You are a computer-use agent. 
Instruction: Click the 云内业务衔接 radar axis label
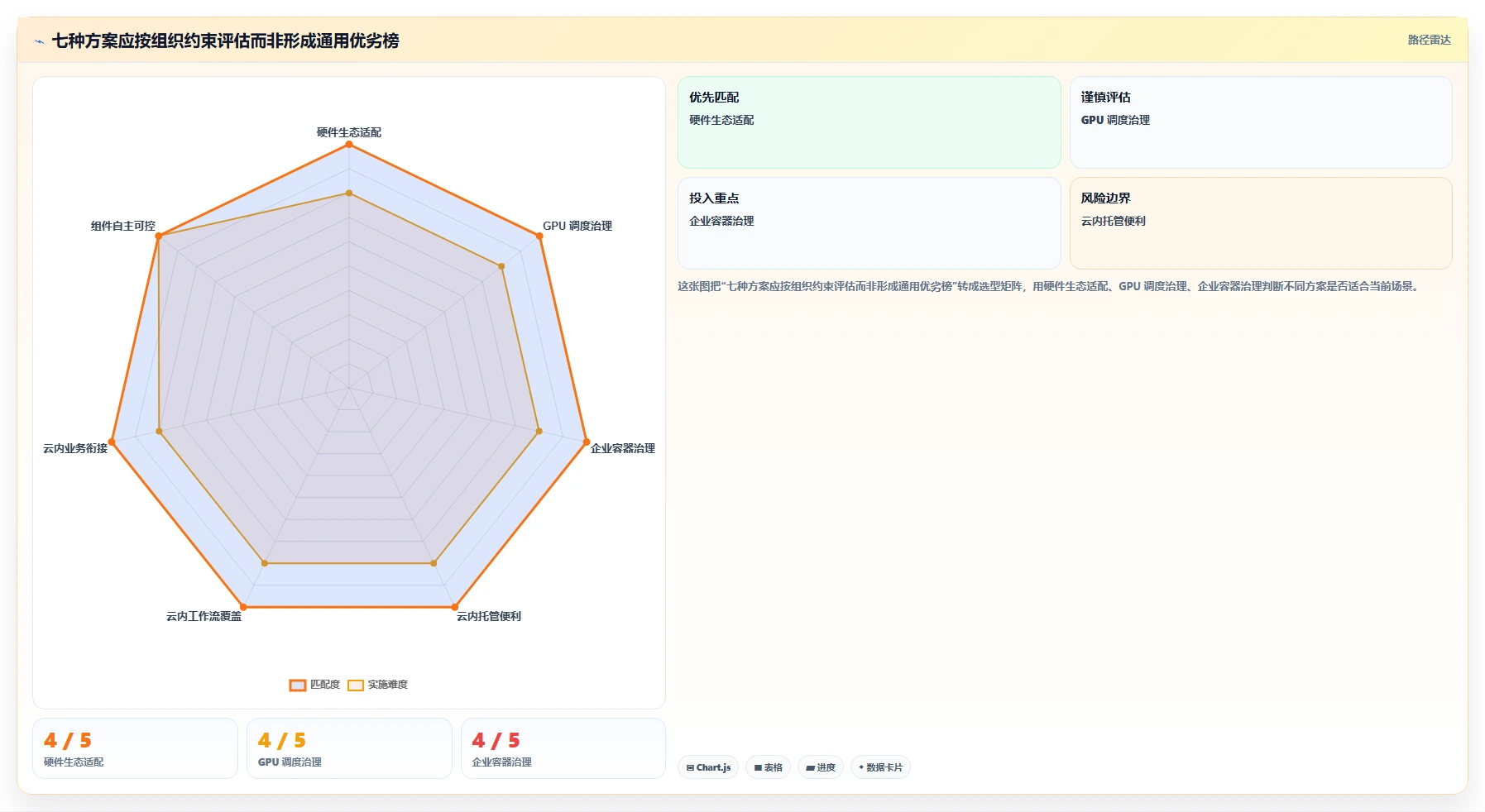tap(75, 448)
